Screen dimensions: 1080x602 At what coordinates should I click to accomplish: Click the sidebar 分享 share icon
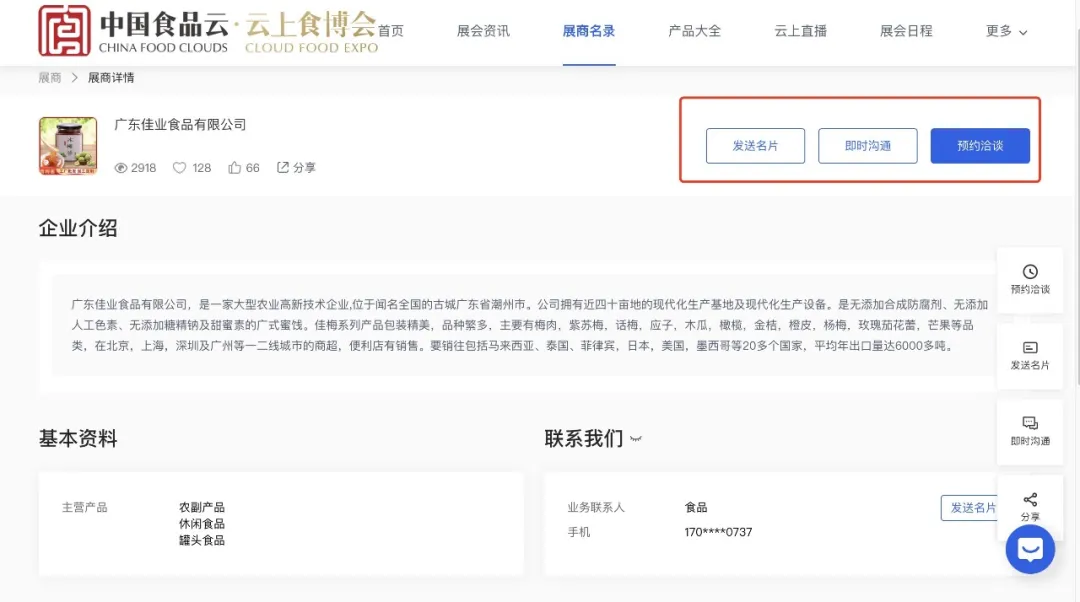[x=1030, y=500]
